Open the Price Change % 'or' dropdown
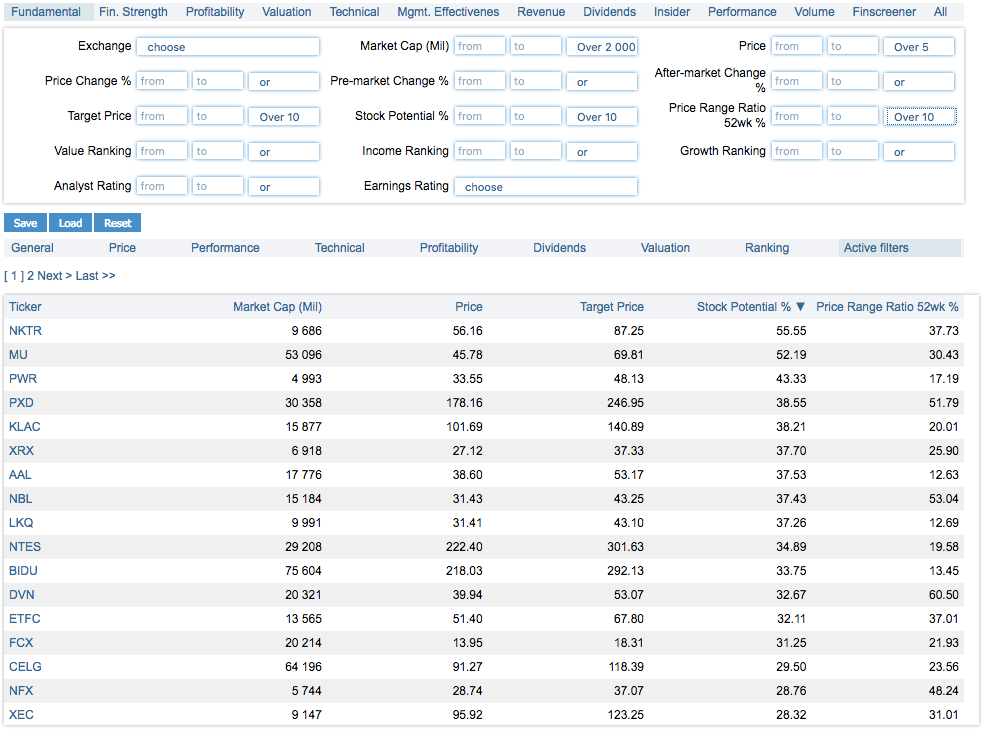Viewport: 989px width, 736px height. (284, 81)
